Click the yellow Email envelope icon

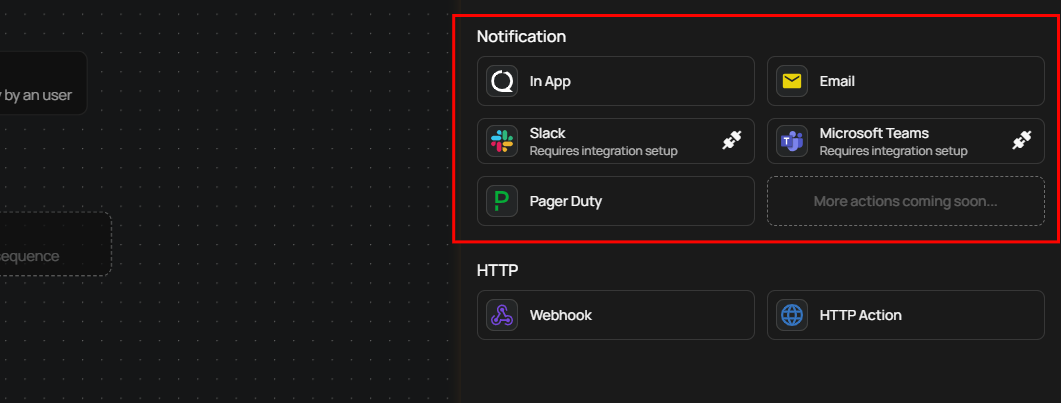point(792,81)
